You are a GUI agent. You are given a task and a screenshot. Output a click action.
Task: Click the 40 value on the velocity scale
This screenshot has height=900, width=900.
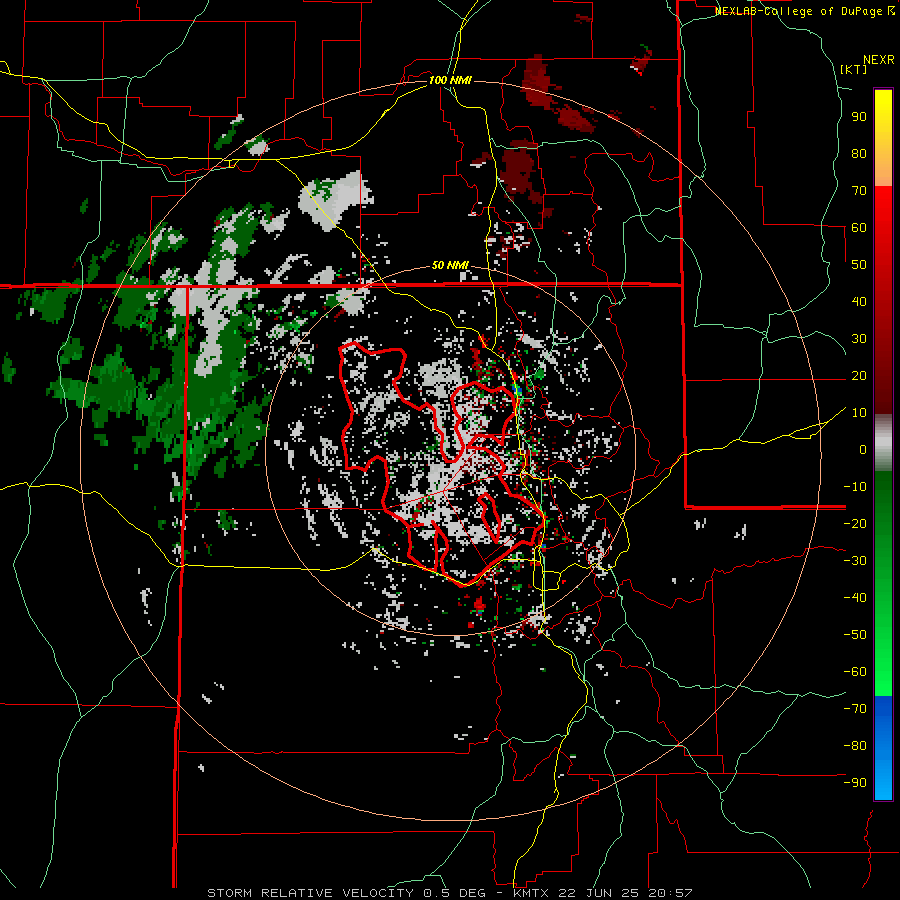click(859, 302)
